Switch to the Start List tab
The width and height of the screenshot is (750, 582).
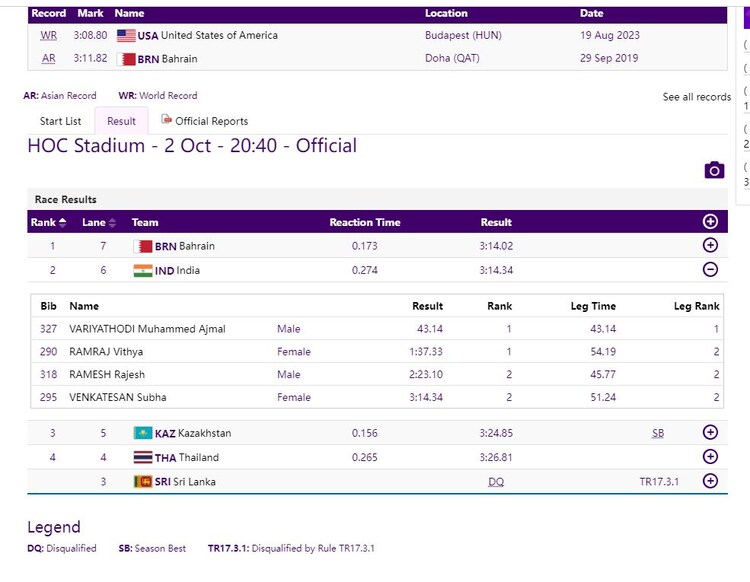pyautogui.click(x=60, y=121)
